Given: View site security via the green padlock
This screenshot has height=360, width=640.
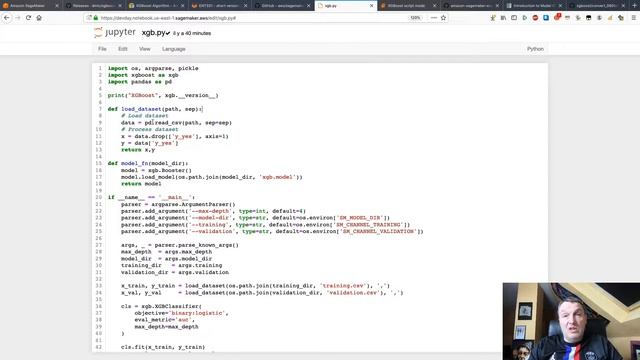Looking at the screenshot, I should click(x=96, y=18).
